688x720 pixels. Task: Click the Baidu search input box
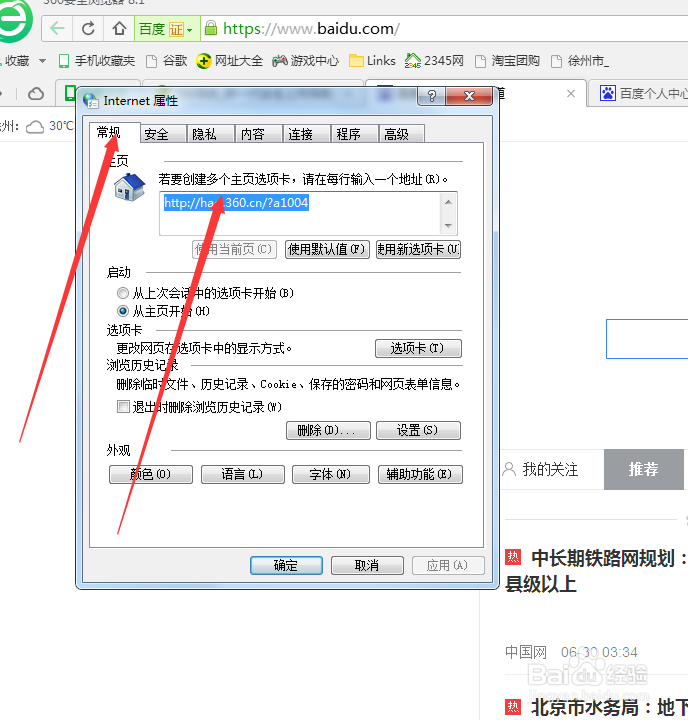pyautogui.click(x=647, y=338)
